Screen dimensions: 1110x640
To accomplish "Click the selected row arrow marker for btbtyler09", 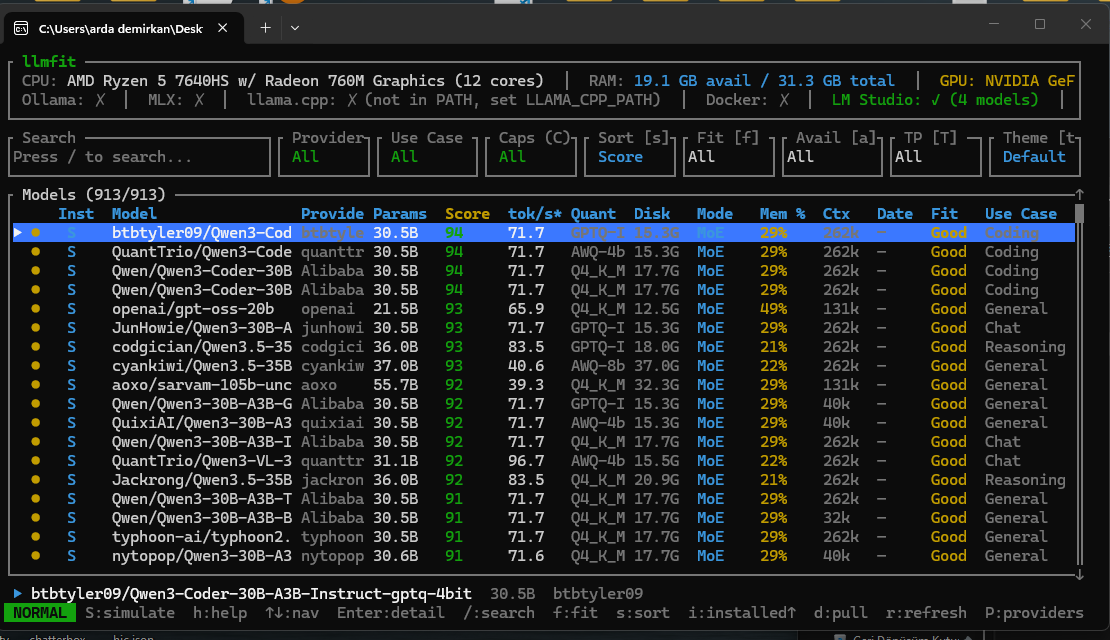I will 18,232.
